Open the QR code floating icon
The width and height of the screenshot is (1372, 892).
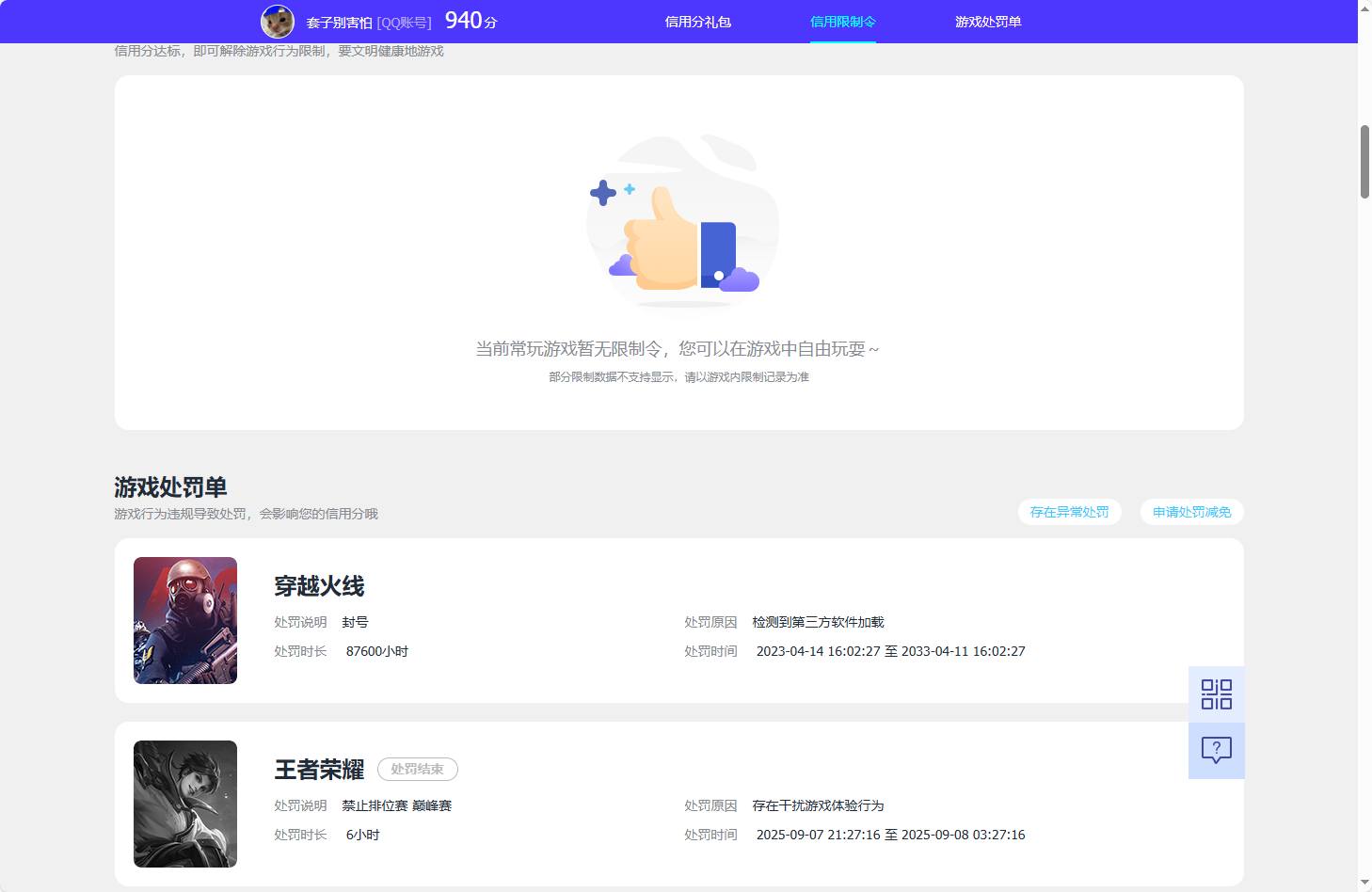tap(1216, 693)
